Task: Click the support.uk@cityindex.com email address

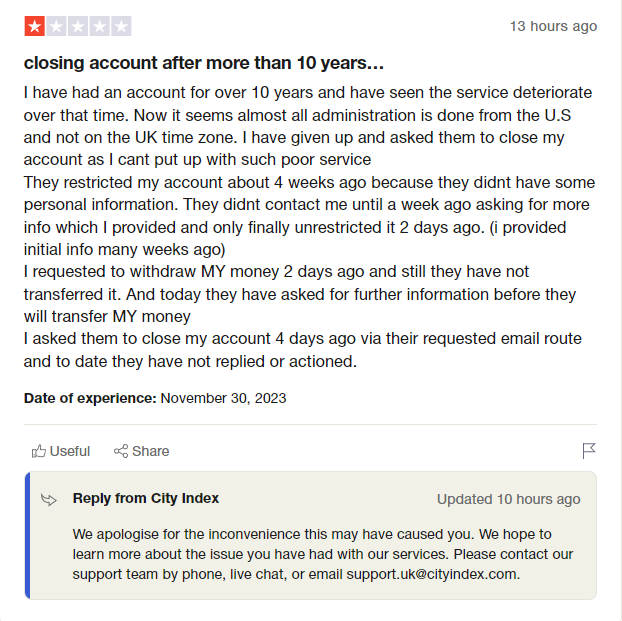Action: pyautogui.click(x=432, y=574)
